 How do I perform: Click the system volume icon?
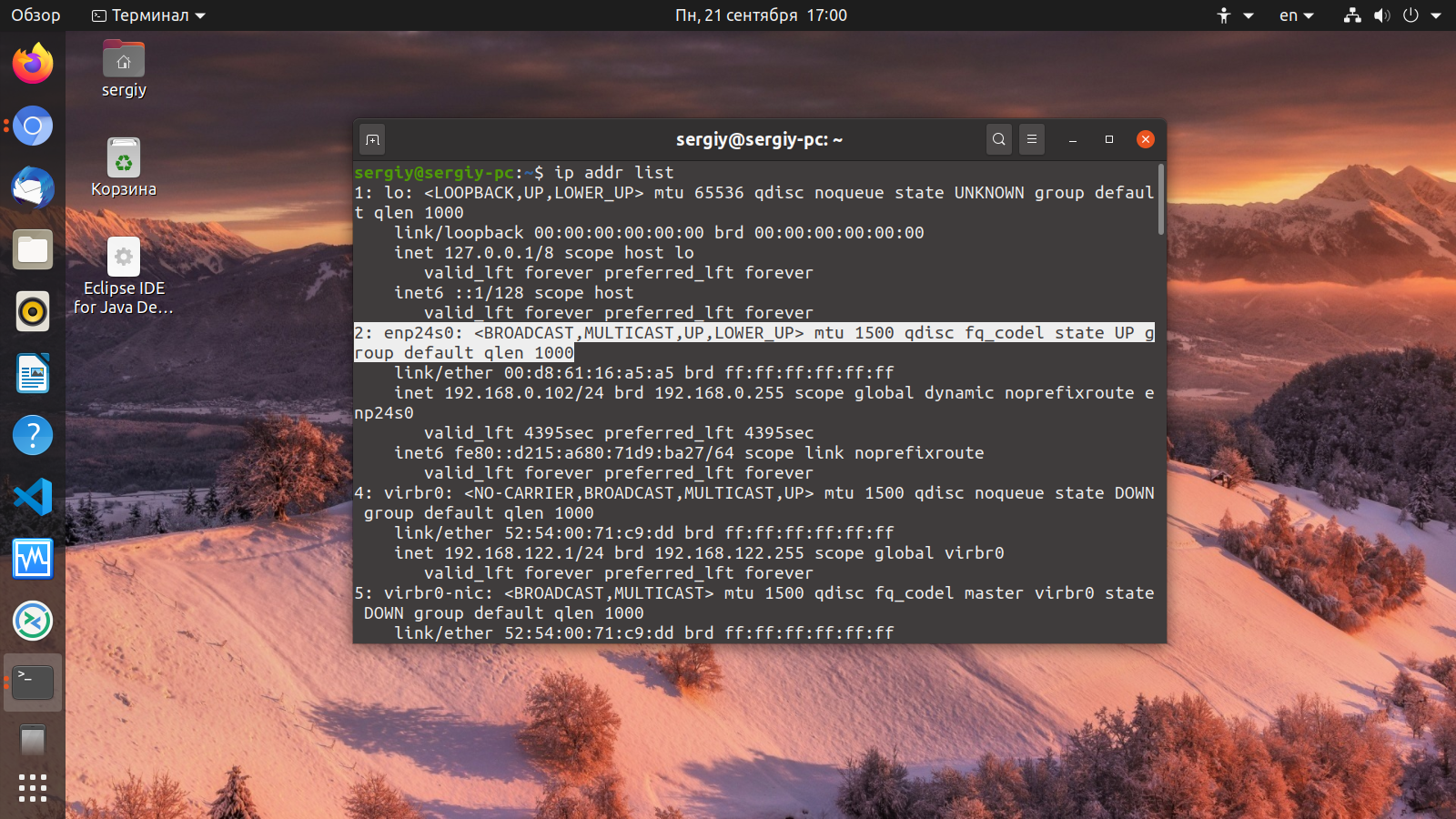pos(1381,15)
